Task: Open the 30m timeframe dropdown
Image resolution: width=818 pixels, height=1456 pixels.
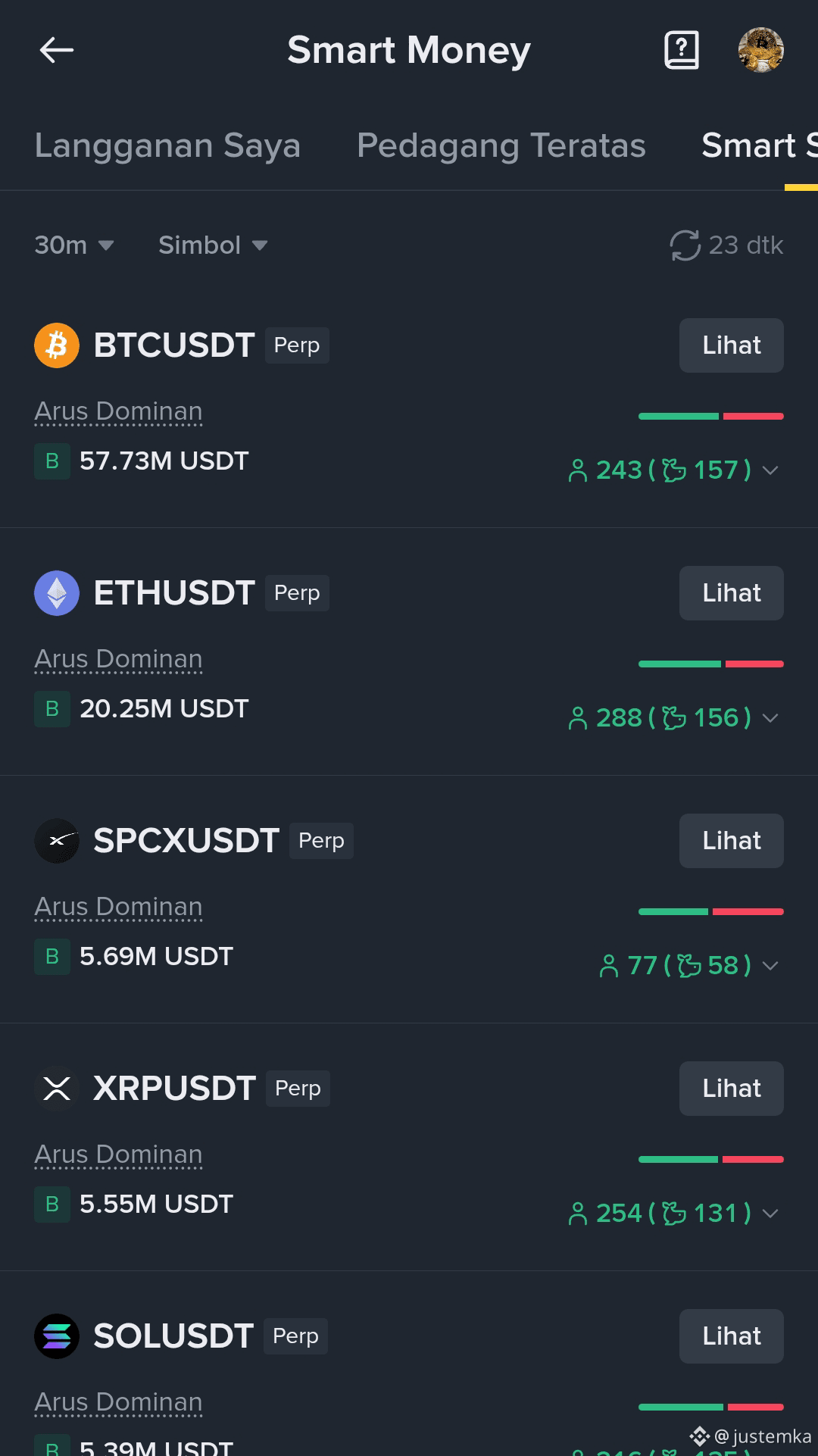Action: (x=74, y=245)
